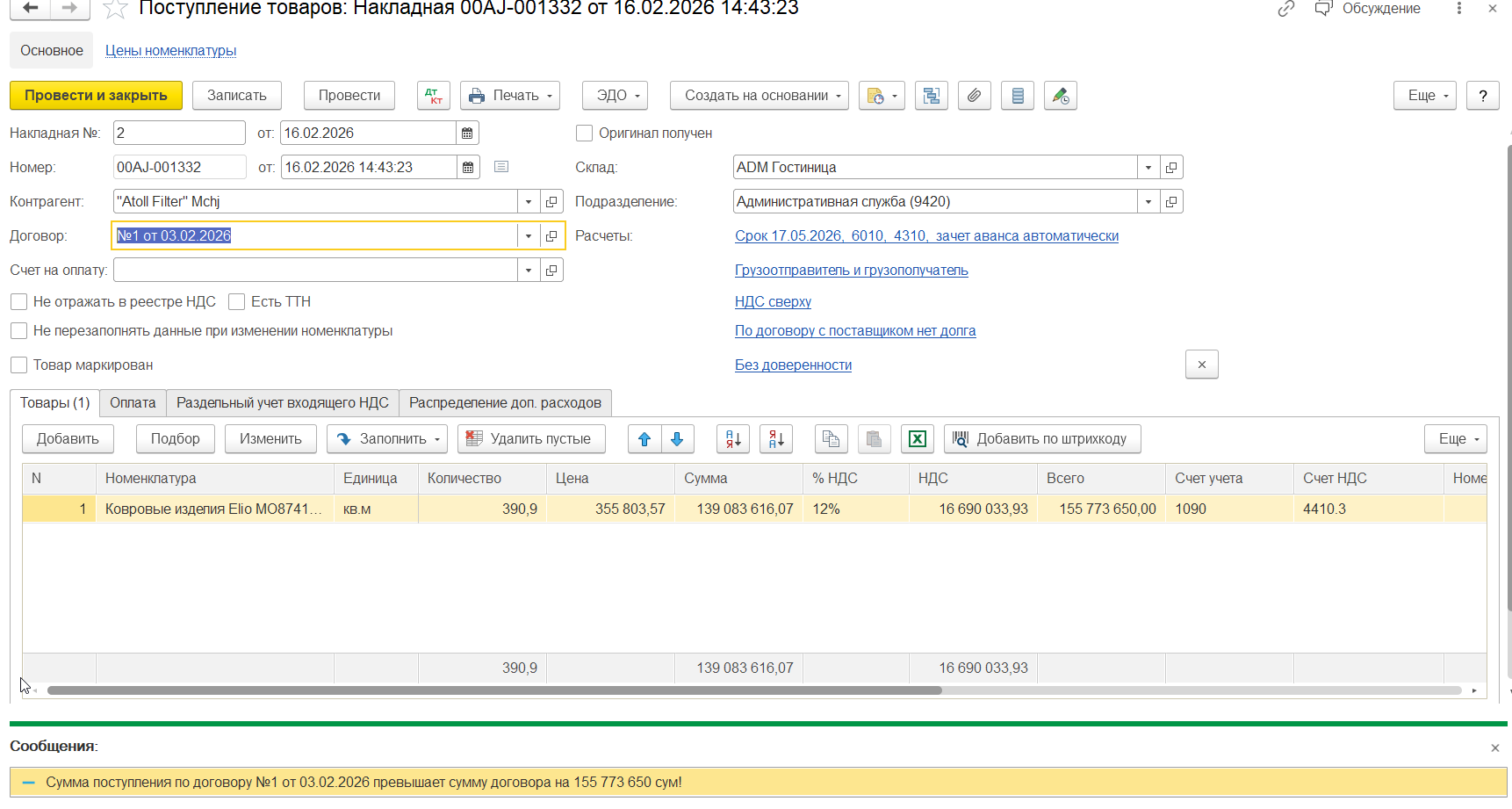
Task: Open the Контрагент record card
Action: coord(551,202)
